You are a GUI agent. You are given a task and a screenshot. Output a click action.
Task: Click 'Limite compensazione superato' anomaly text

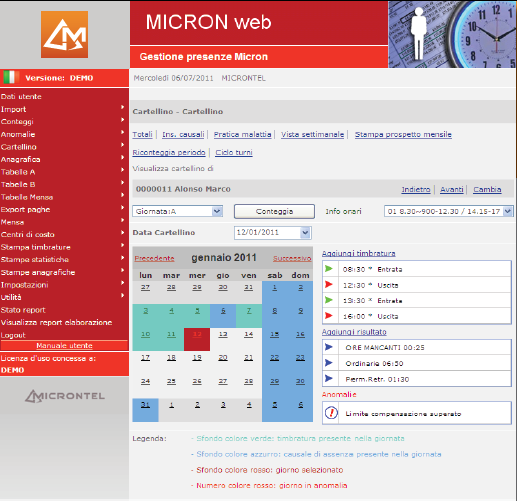pos(403,414)
